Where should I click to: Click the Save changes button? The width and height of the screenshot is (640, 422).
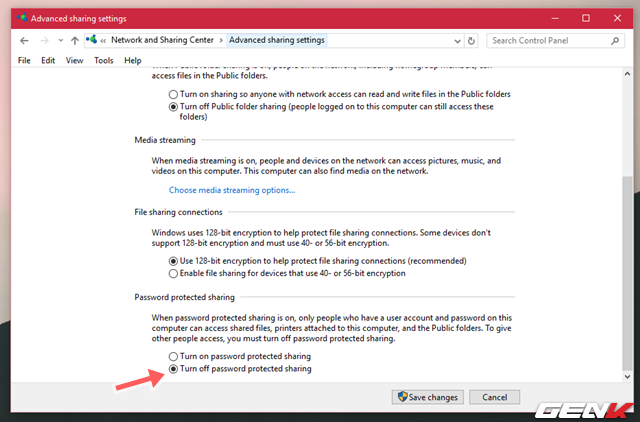427,397
